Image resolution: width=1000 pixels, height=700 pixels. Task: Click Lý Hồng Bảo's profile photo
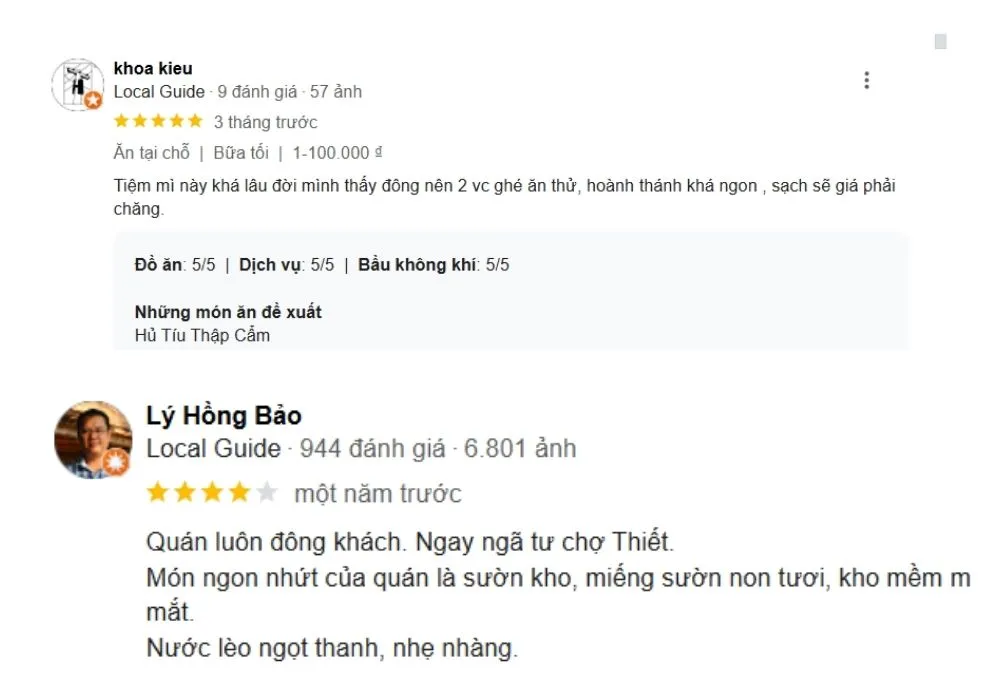92,440
